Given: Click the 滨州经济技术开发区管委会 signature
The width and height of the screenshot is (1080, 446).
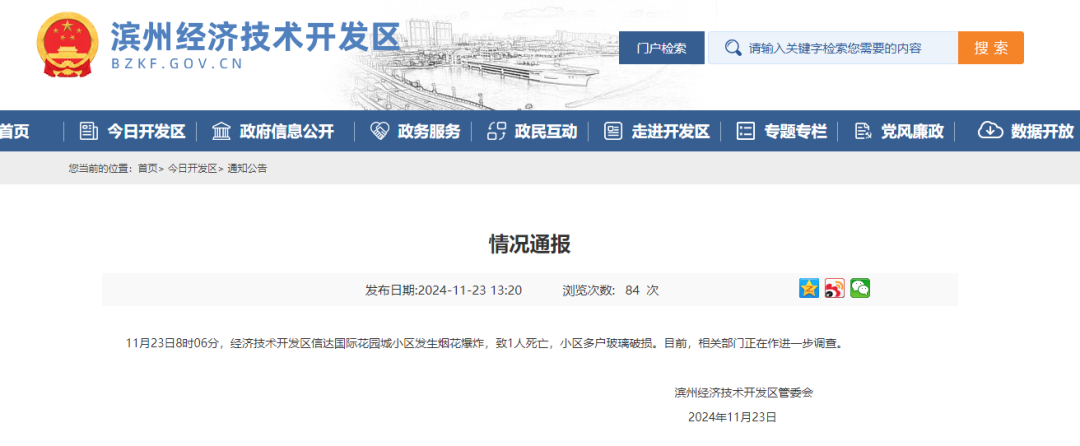Looking at the screenshot, I should [744, 392].
